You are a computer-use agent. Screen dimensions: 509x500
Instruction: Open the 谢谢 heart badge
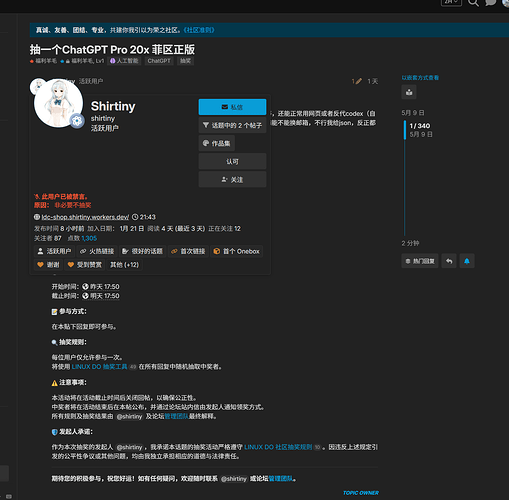coord(48,265)
